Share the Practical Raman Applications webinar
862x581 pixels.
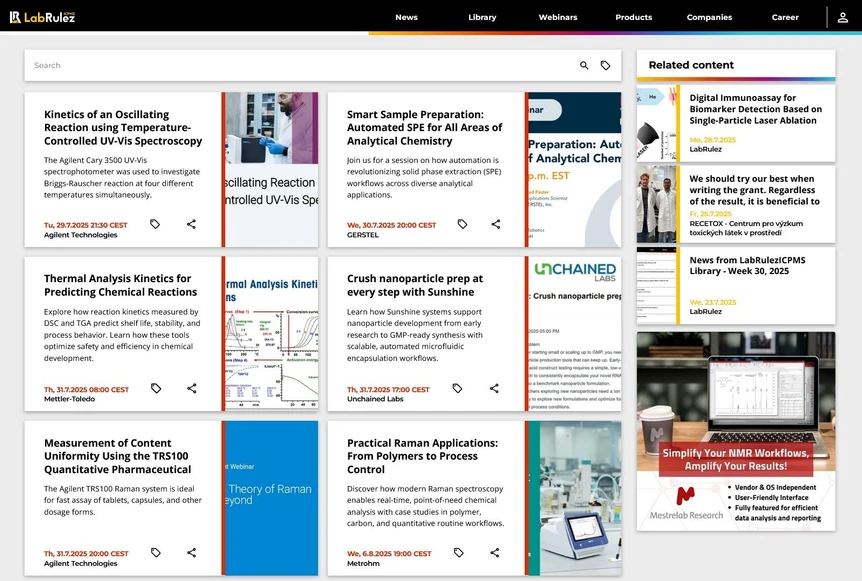495,552
